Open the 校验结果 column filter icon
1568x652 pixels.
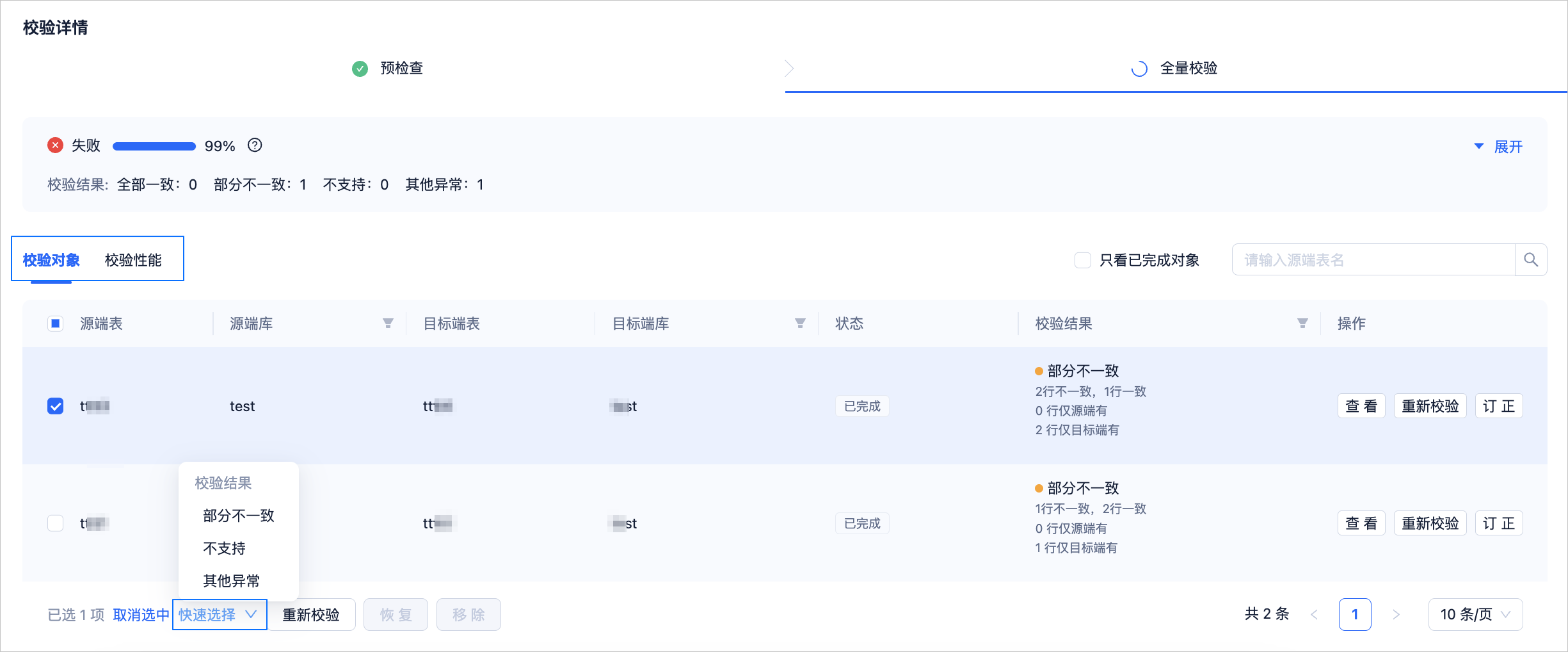click(x=1302, y=323)
